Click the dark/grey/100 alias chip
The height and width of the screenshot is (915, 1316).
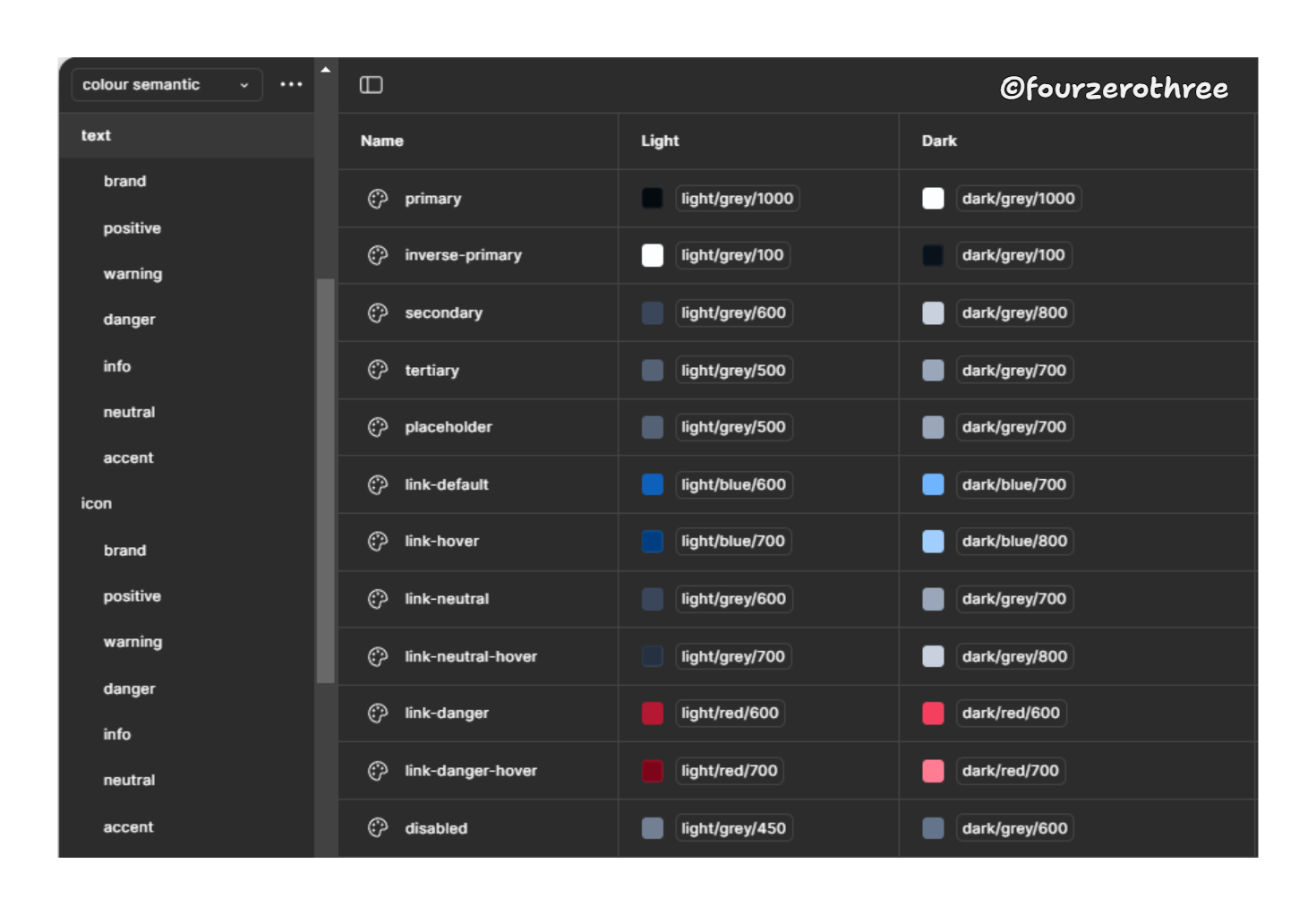(x=1013, y=255)
